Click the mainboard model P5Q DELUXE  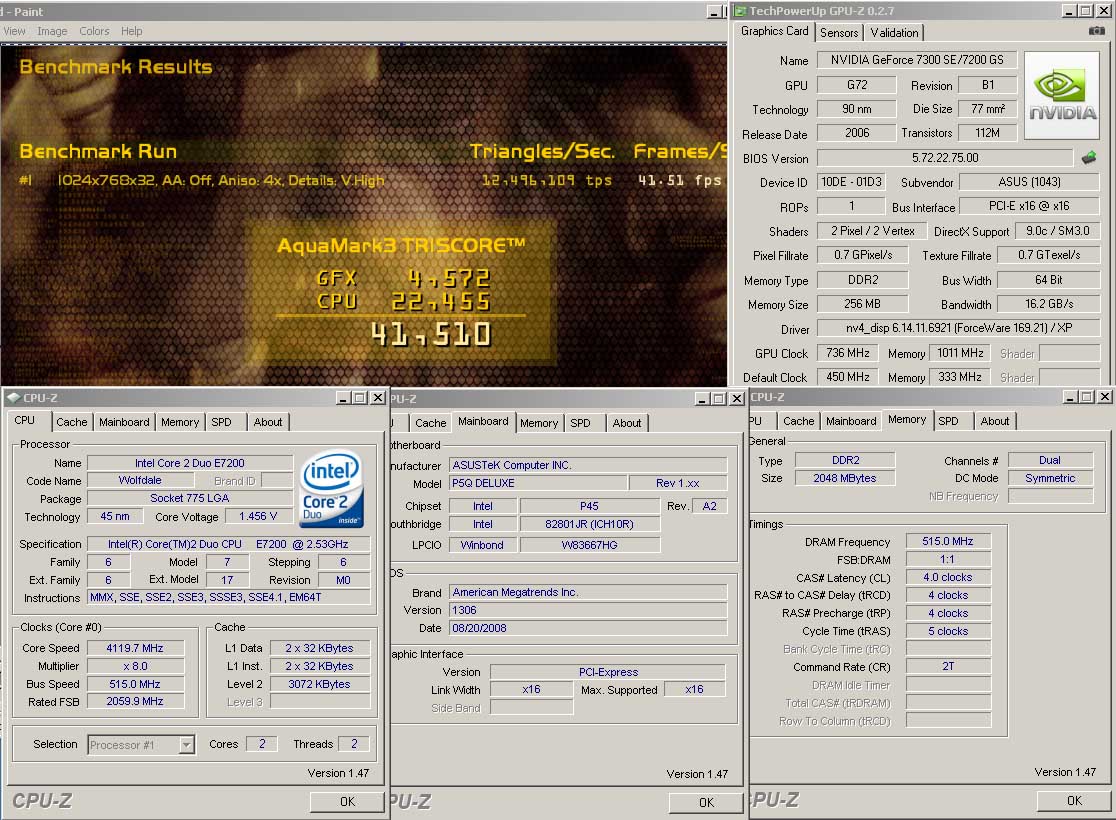[537, 483]
